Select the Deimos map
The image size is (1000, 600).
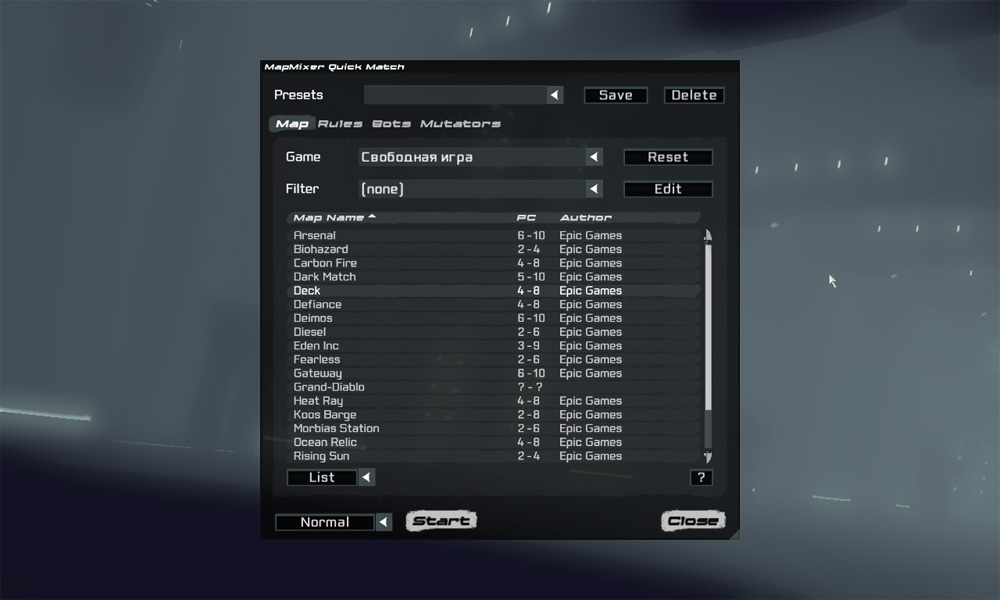494,318
